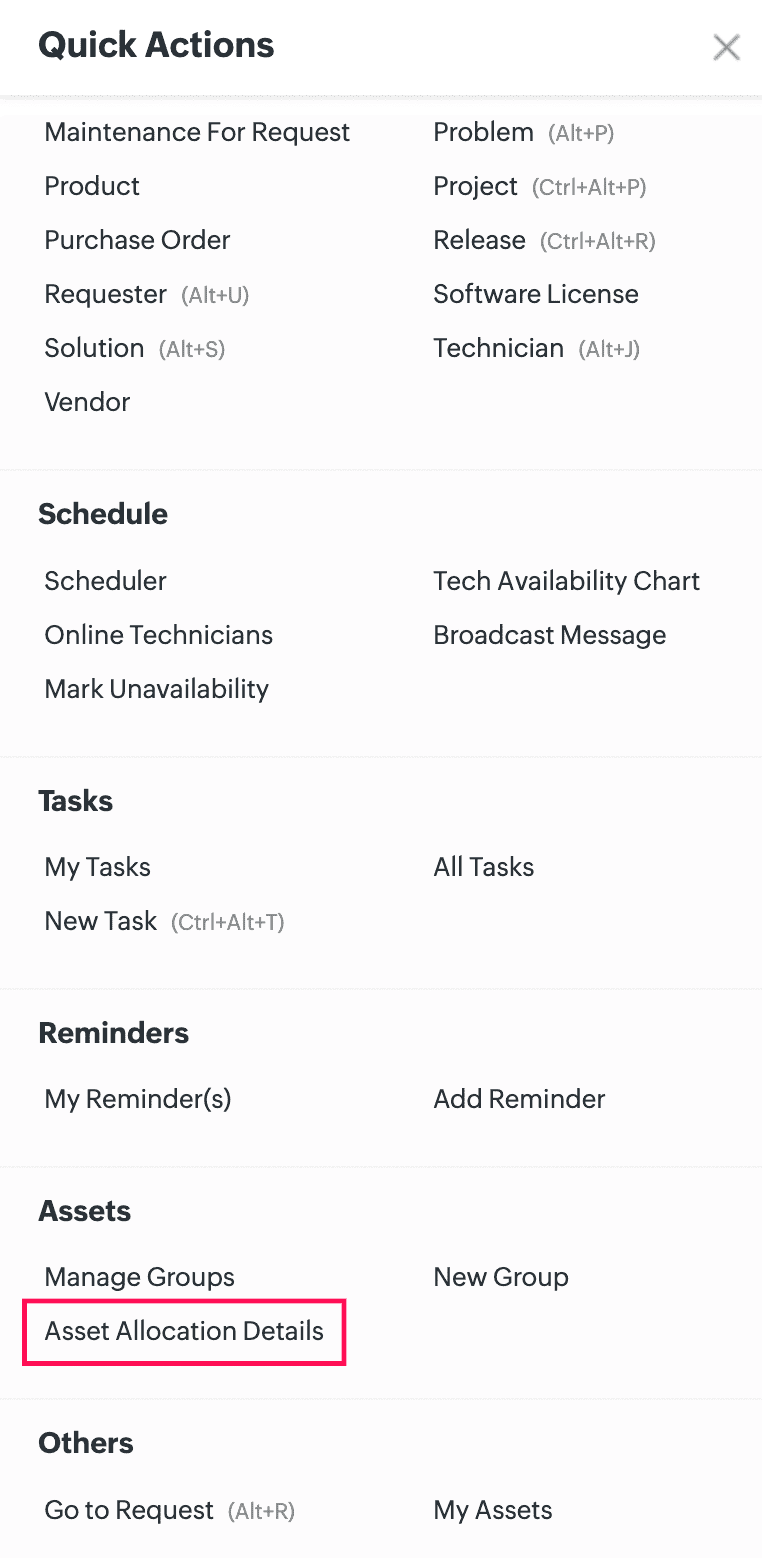The image size is (762, 1558).
Task: Open My Tasks list
Action: [x=97, y=868]
